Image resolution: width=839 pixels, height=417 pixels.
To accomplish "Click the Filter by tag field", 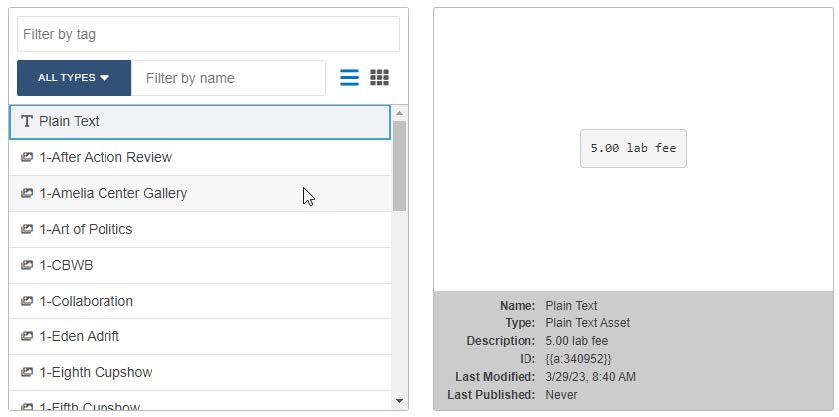I will coord(208,34).
